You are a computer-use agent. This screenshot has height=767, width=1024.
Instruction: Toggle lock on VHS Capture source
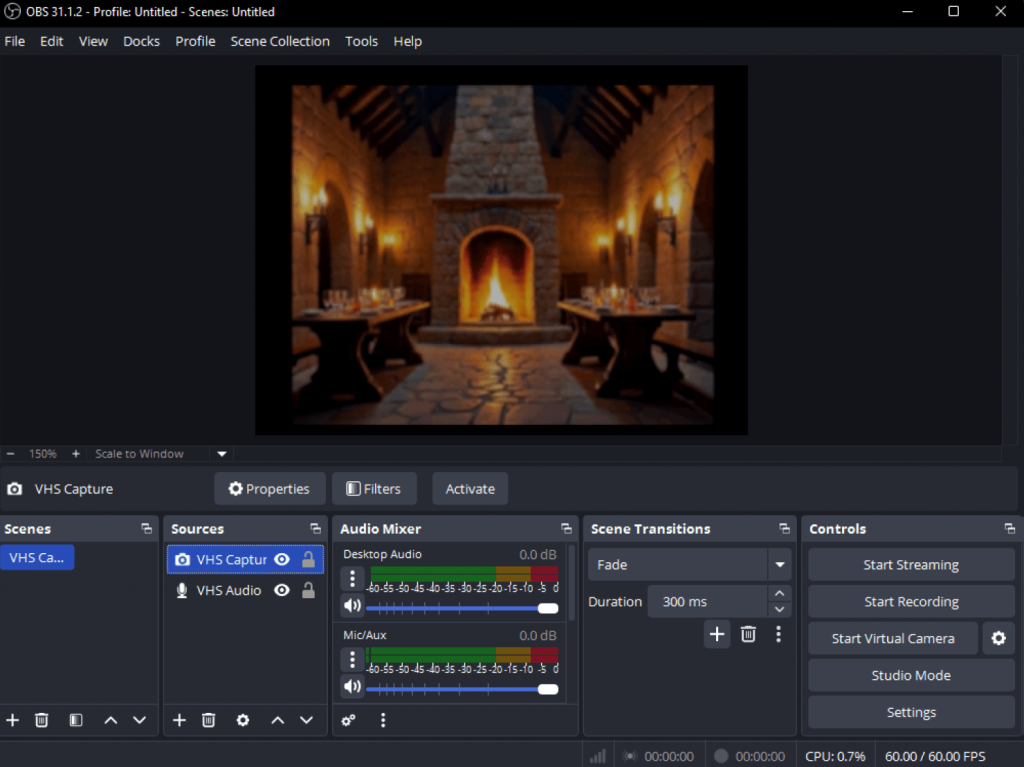pyautogui.click(x=309, y=560)
